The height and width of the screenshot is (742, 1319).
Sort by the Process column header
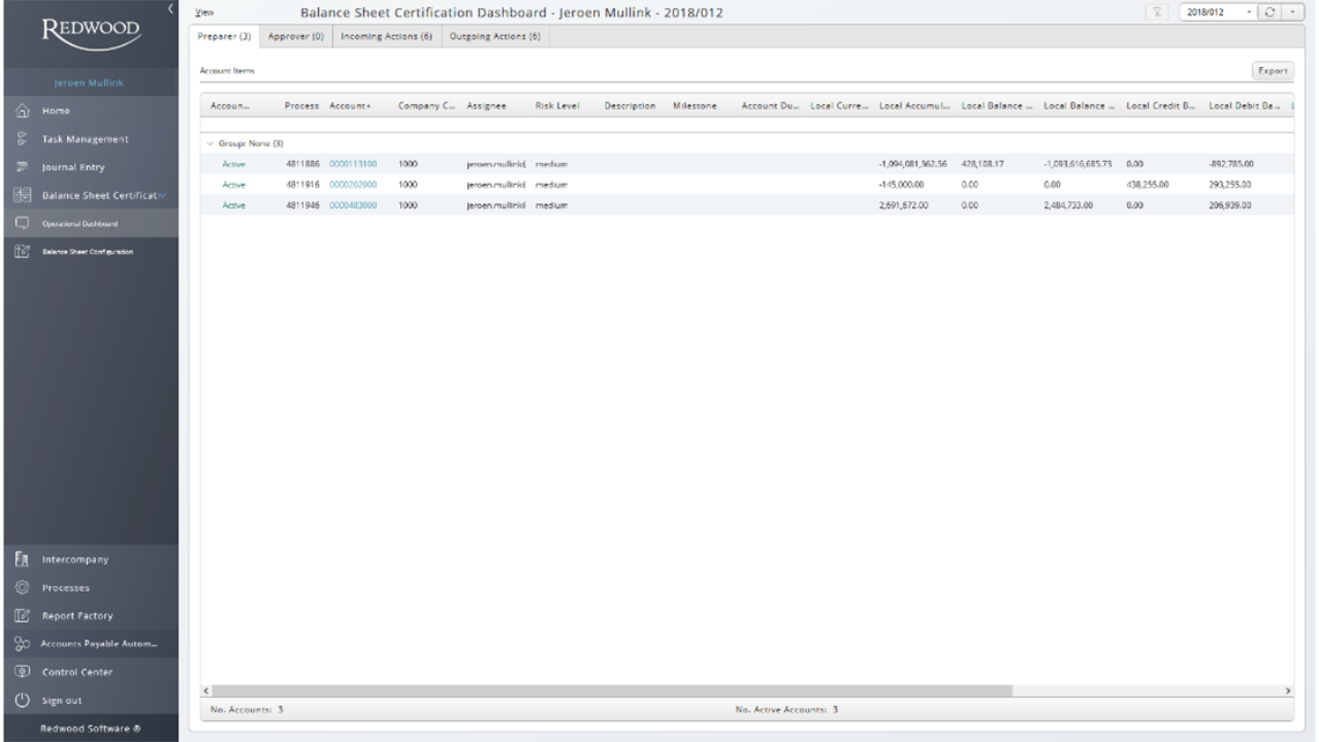point(302,106)
